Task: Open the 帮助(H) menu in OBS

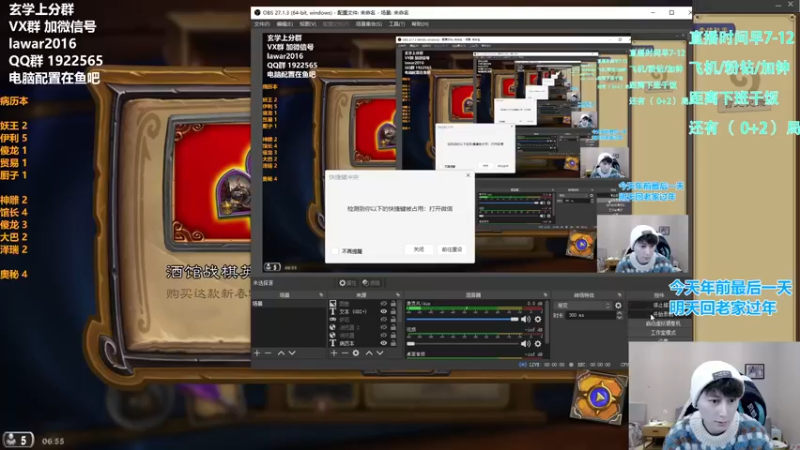Action: pos(420,24)
